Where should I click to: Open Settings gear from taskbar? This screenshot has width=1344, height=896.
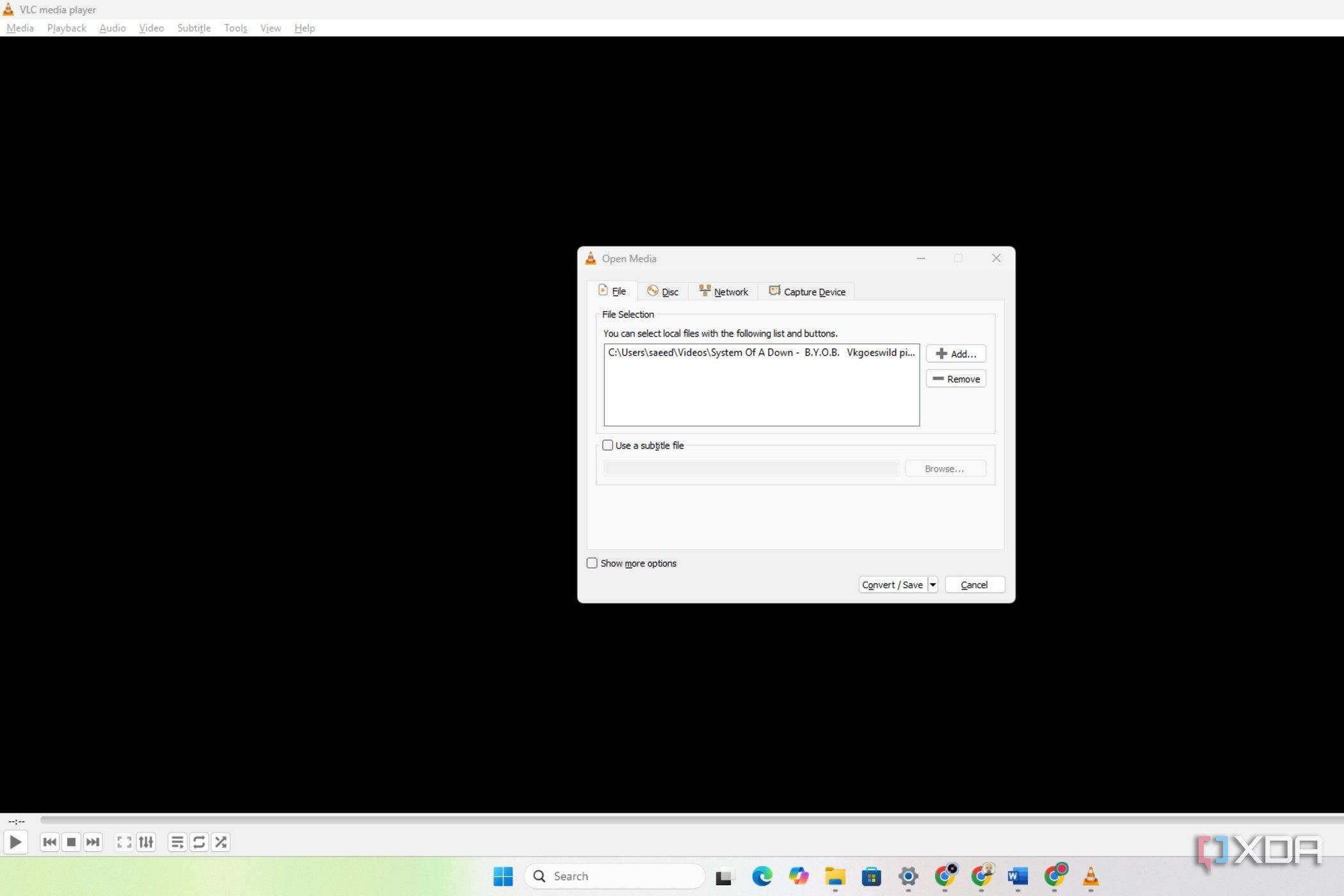pyautogui.click(x=908, y=876)
